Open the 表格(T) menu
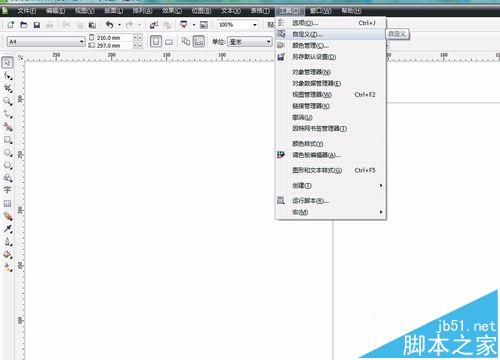500x360 pixels. [x=260, y=11]
